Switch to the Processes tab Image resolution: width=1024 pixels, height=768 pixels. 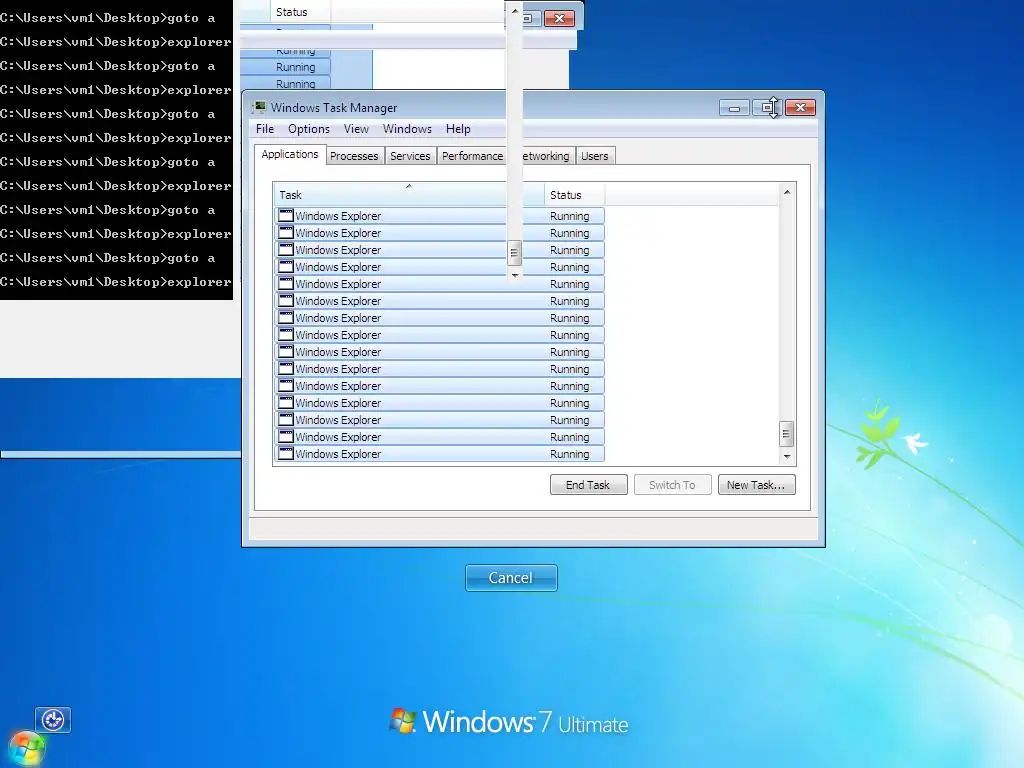tap(353, 156)
